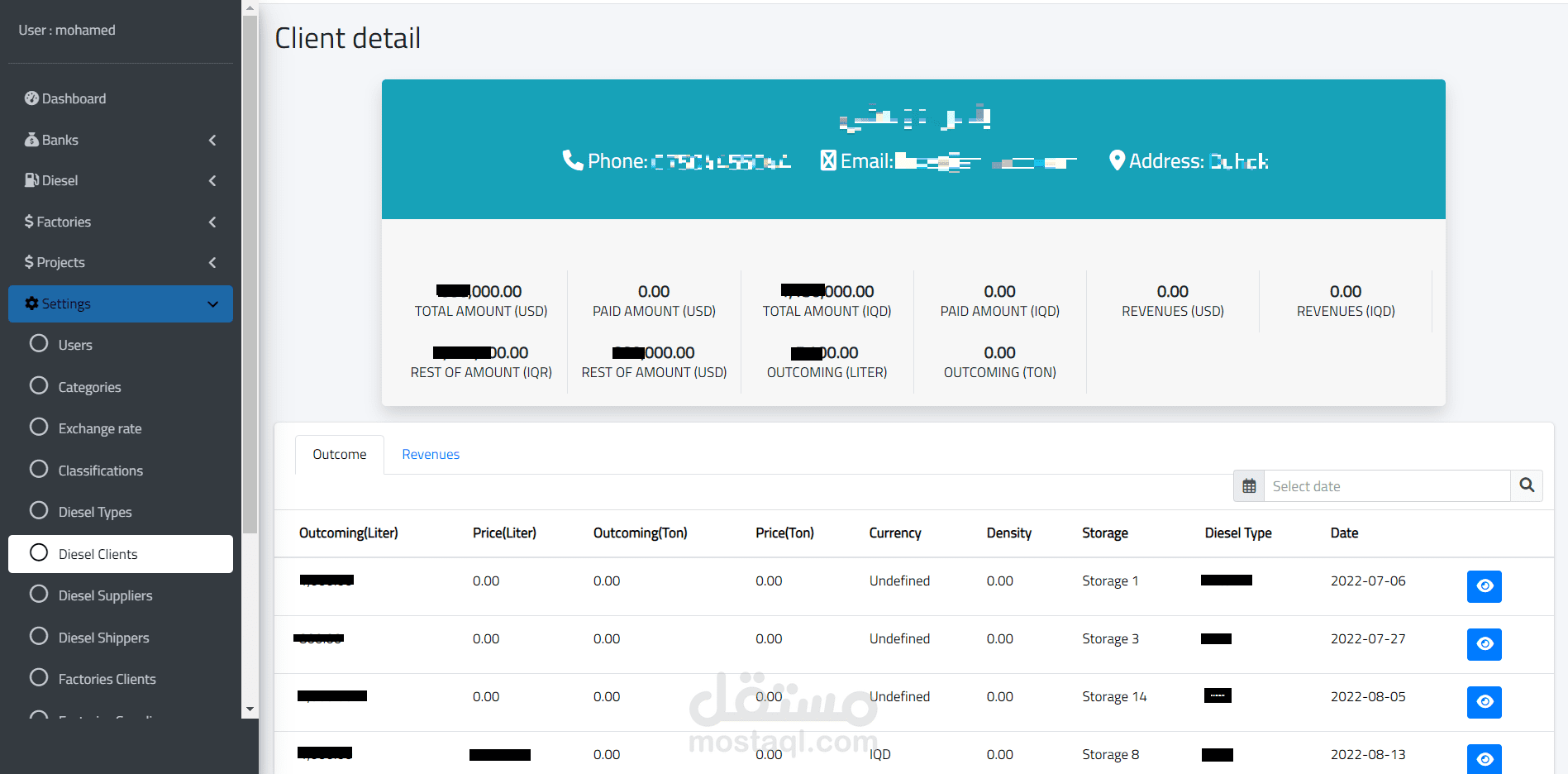This screenshot has height=774, width=1568.
Task: Click the Storage 8 cell
Action: pos(1110,755)
